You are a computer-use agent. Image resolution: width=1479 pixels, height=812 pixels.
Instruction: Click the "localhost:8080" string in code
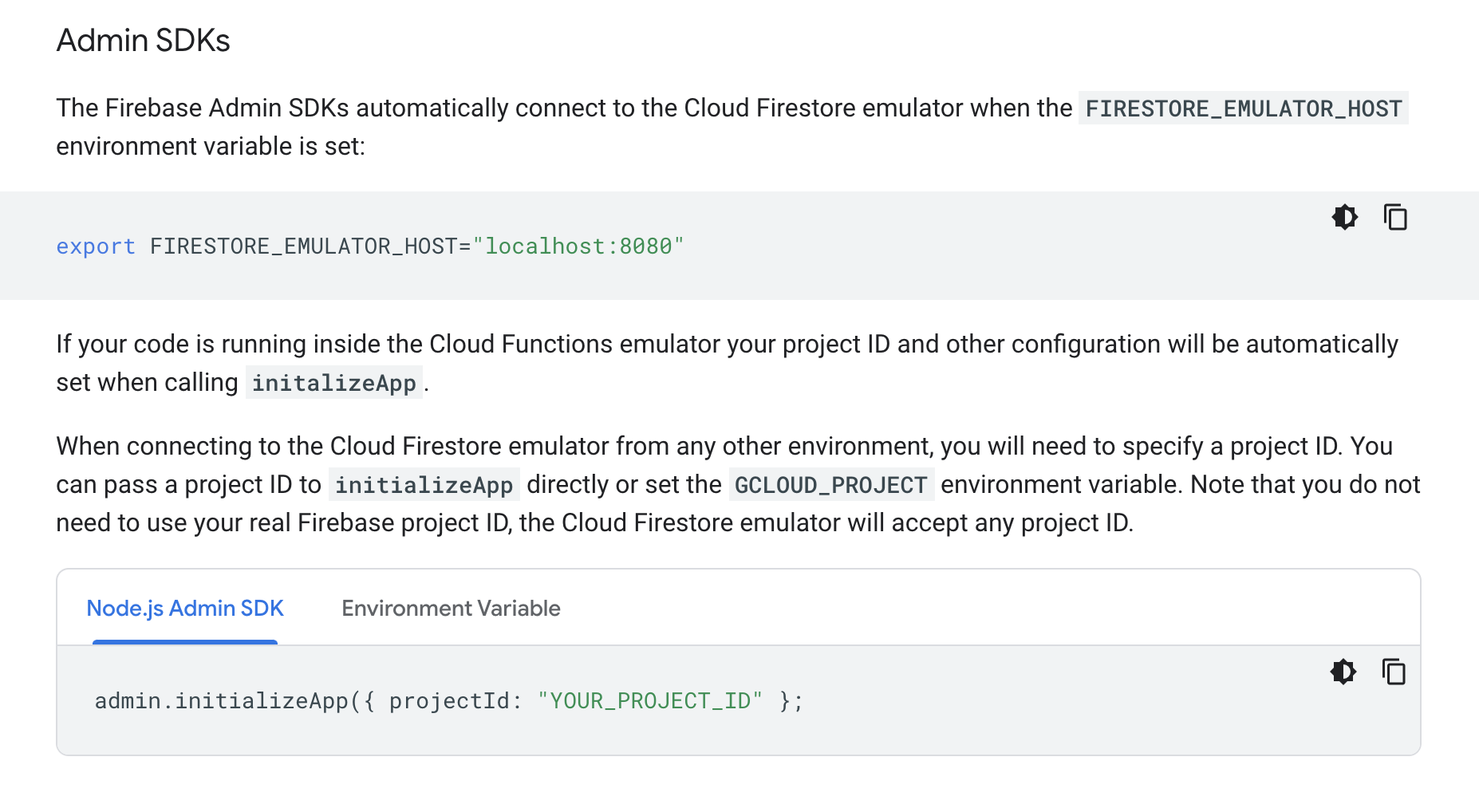578,246
